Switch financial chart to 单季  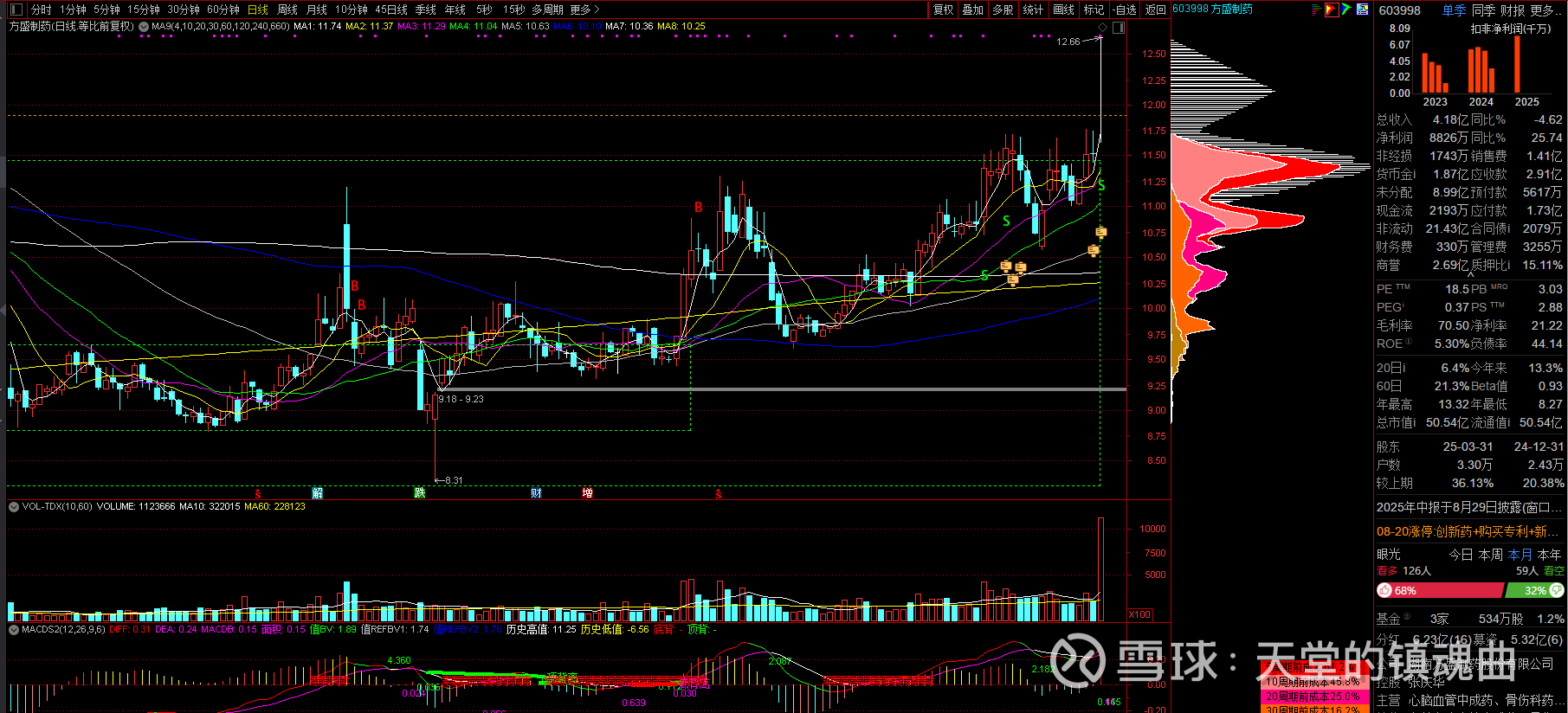tap(1454, 10)
